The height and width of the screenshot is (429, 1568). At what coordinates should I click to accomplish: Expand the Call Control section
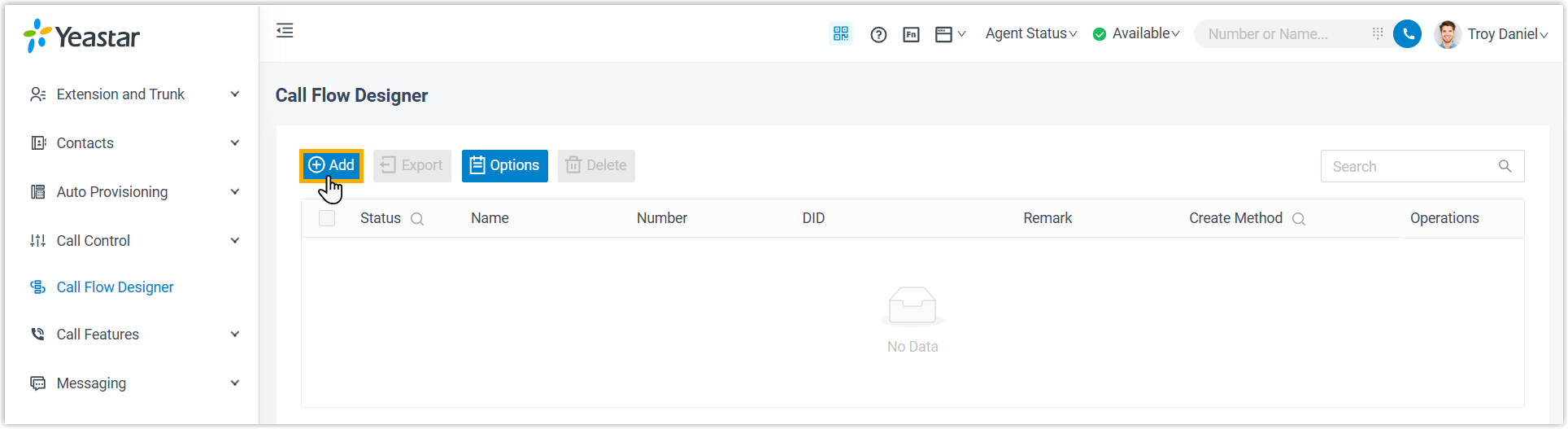[135, 241]
